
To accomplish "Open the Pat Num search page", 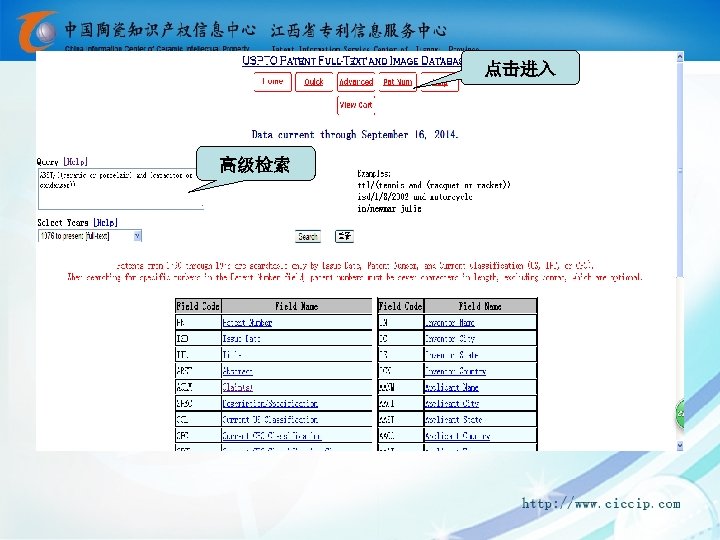I will click(x=398, y=82).
